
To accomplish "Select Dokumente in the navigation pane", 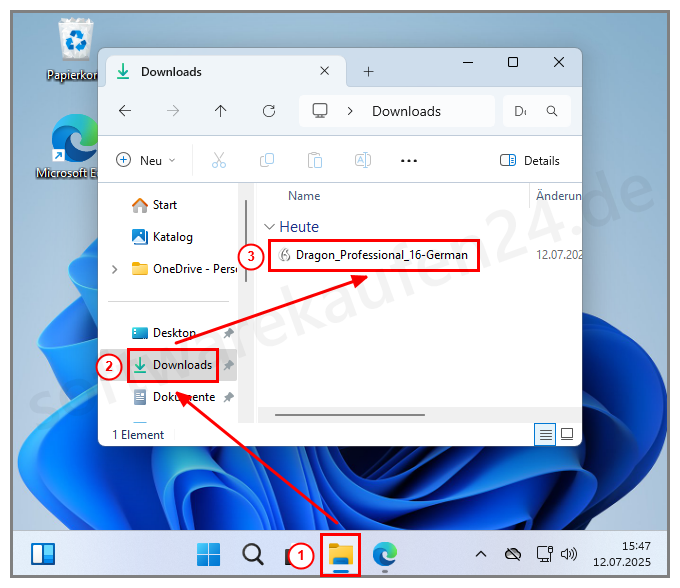I will click(174, 397).
